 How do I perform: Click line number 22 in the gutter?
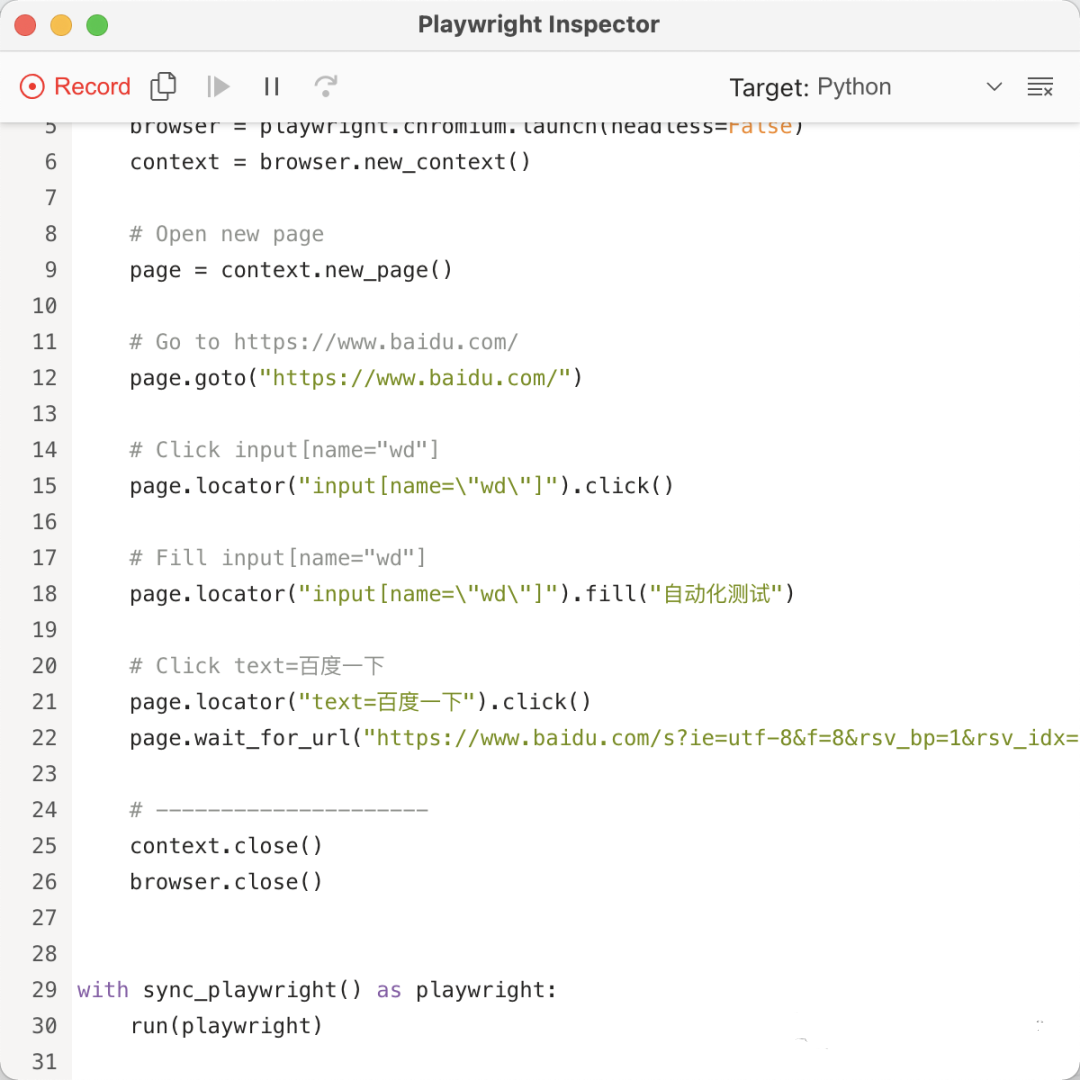pos(45,738)
